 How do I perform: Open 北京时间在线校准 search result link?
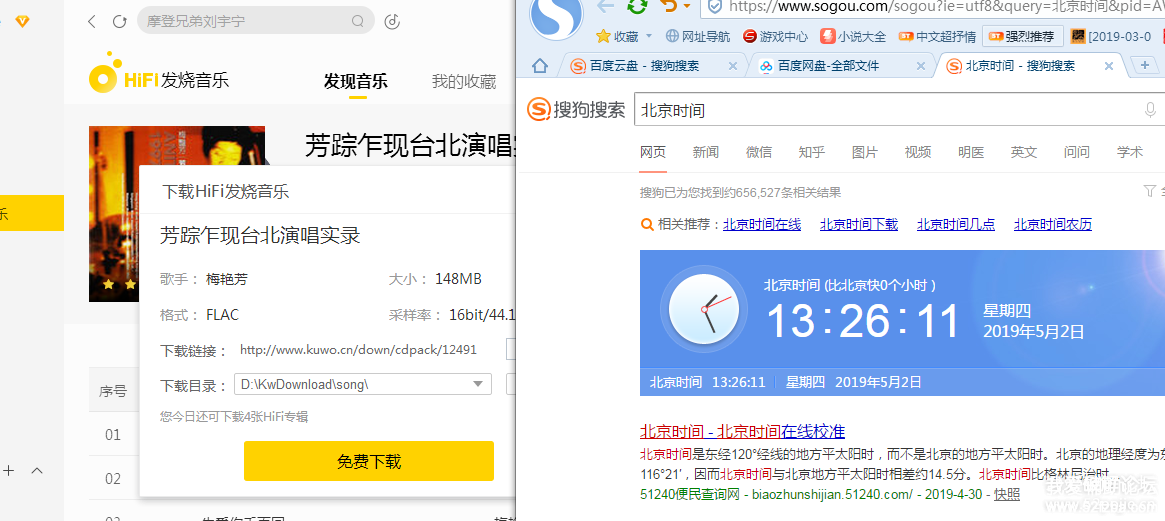coord(742,432)
